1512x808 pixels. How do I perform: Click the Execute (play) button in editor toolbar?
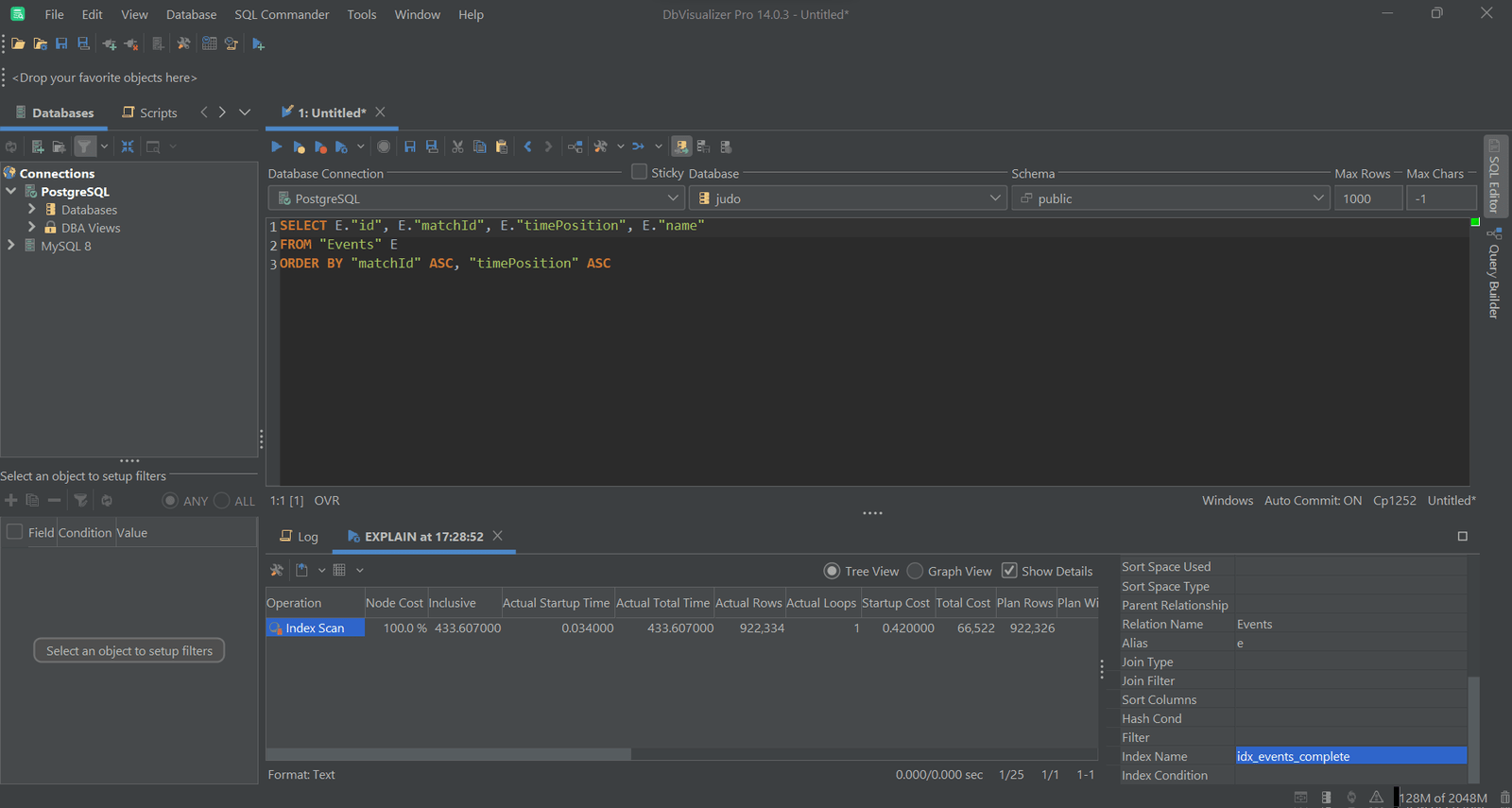276,146
